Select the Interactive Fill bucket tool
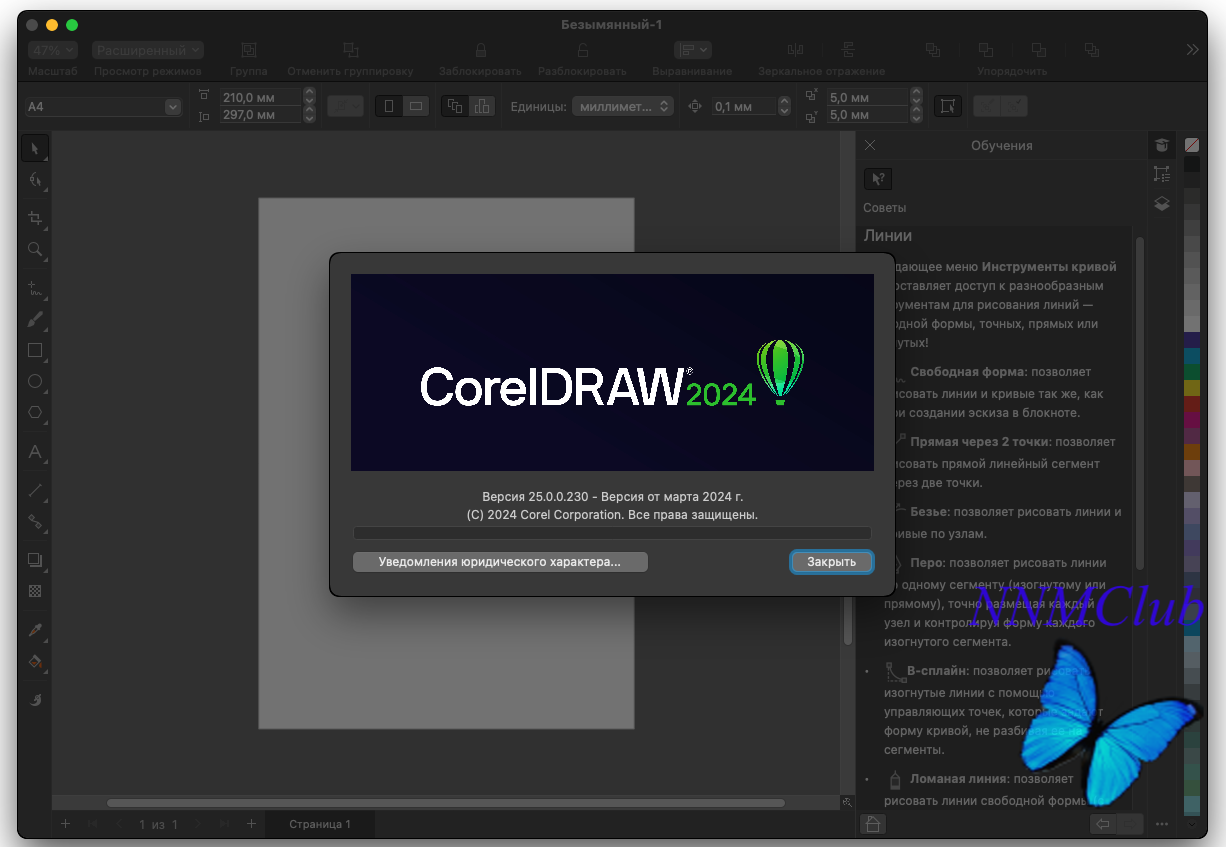 click(x=35, y=661)
